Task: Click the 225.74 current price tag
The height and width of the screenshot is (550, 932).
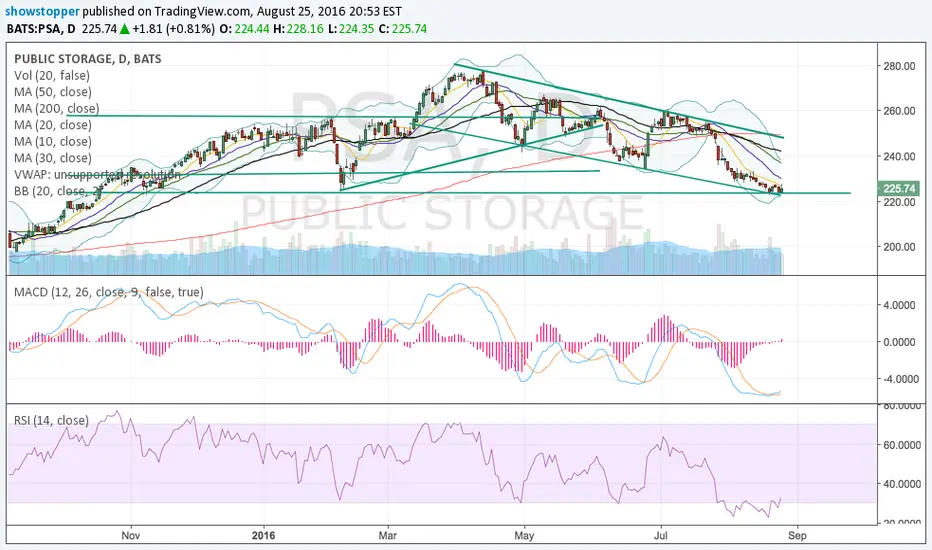Action: [899, 188]
